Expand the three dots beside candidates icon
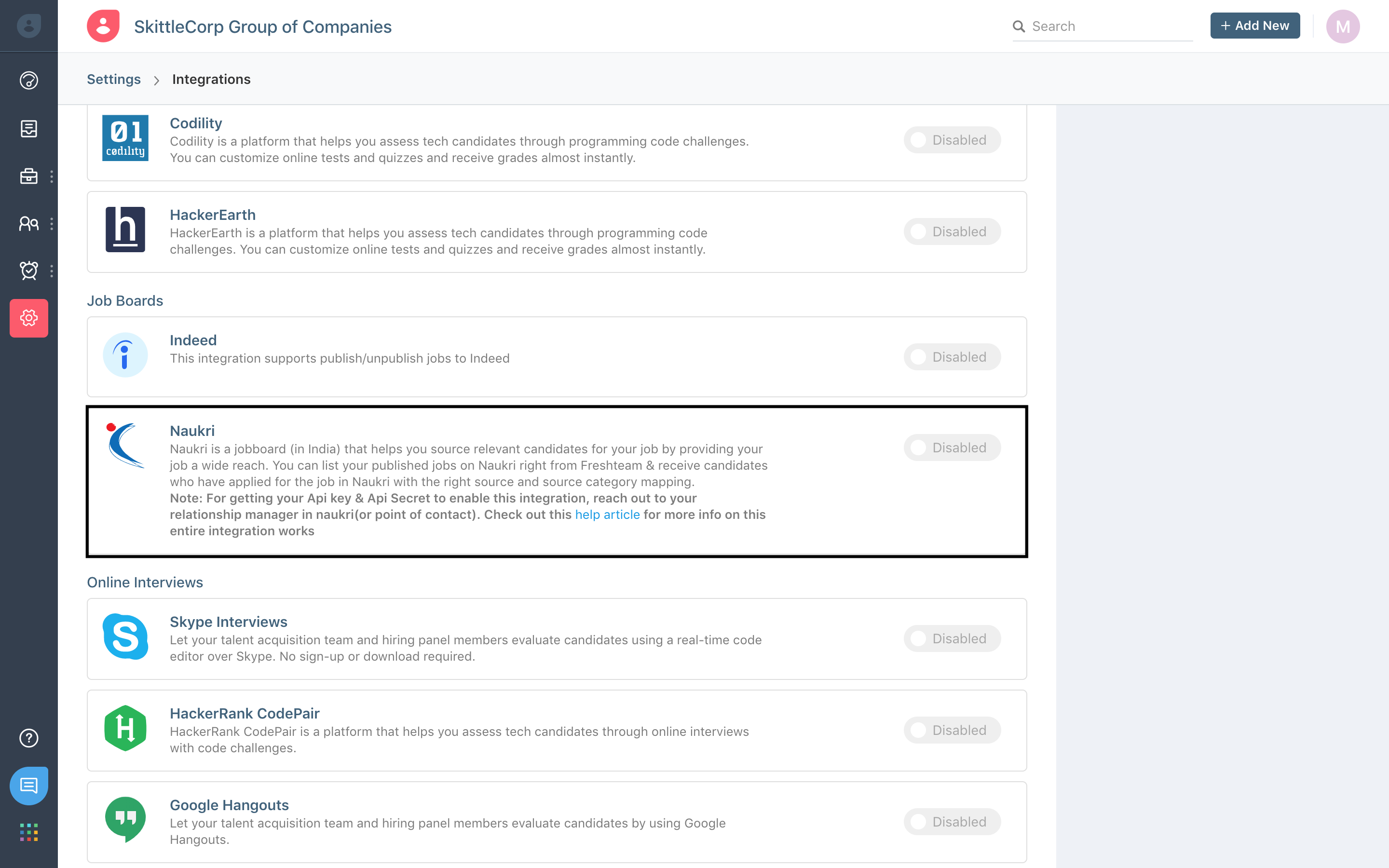The height and width of the screenshot is (868, 1389). [52, 224]
